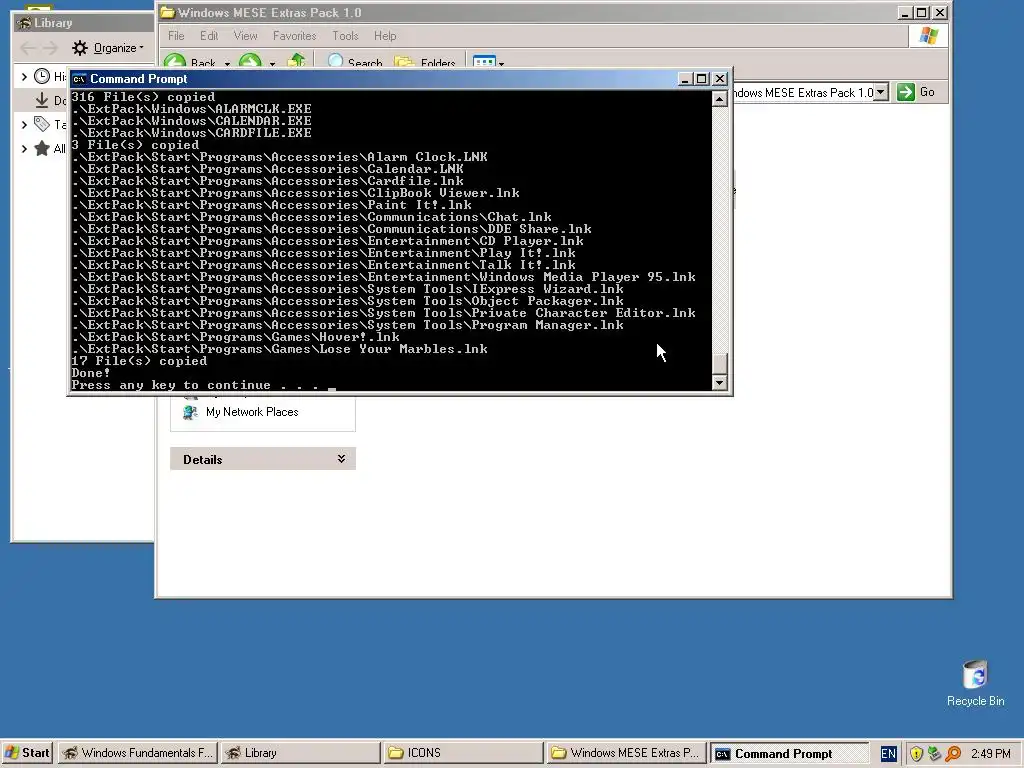Open Search in the Explorer toolbar

click(355, 62)
